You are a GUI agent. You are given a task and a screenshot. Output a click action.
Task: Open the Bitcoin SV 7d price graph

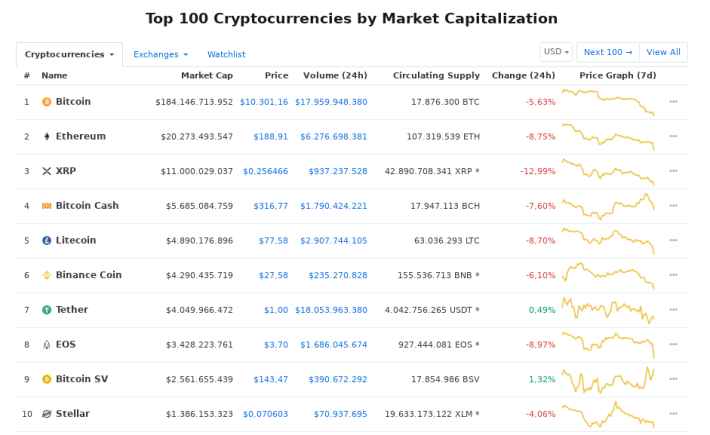[x=608, y=379]
